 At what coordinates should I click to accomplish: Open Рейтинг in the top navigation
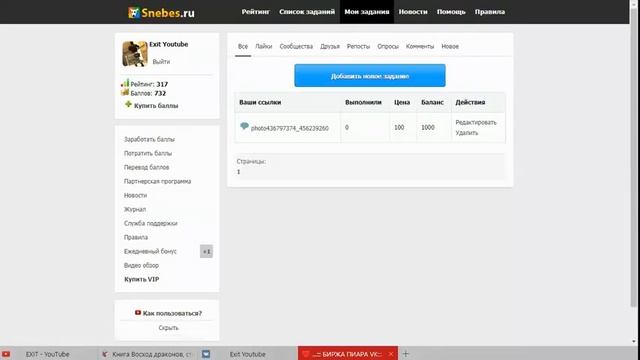[256, 12]
